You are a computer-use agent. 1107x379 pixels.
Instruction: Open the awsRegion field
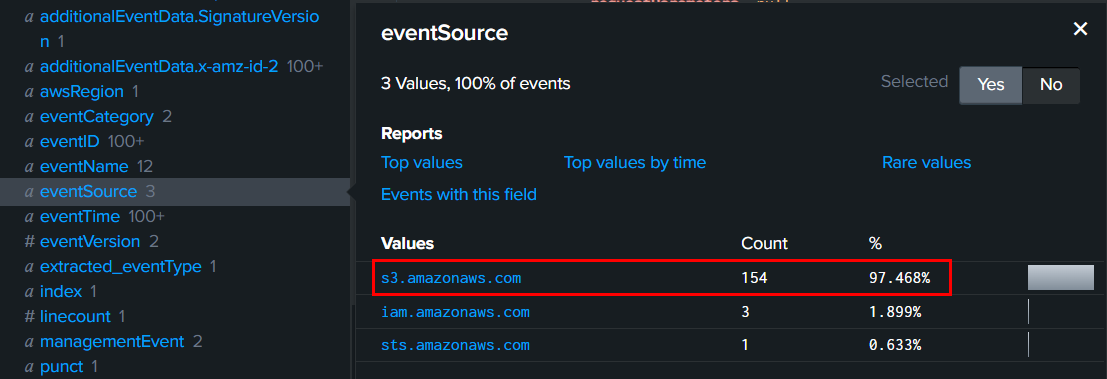click(82, 92)
